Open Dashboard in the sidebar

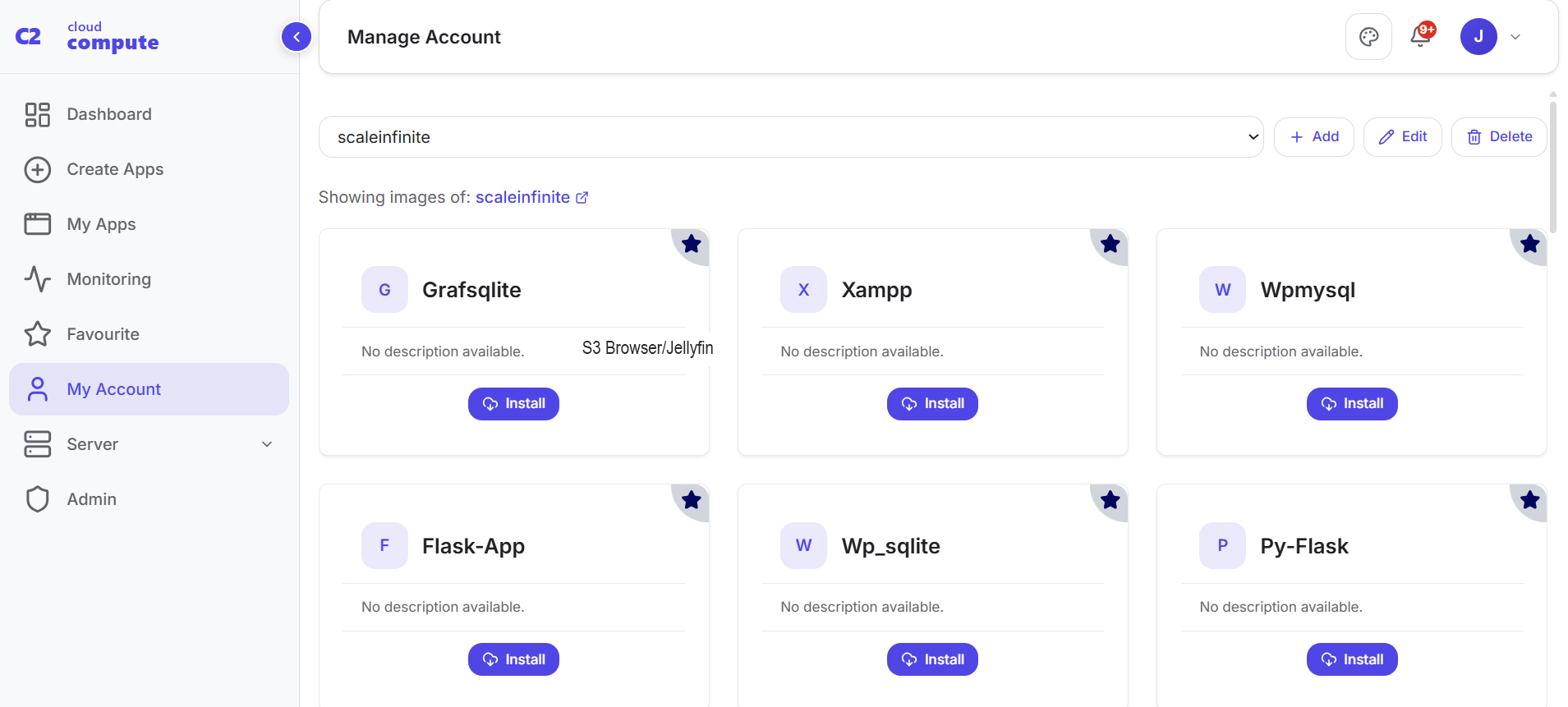click(149, 114)
